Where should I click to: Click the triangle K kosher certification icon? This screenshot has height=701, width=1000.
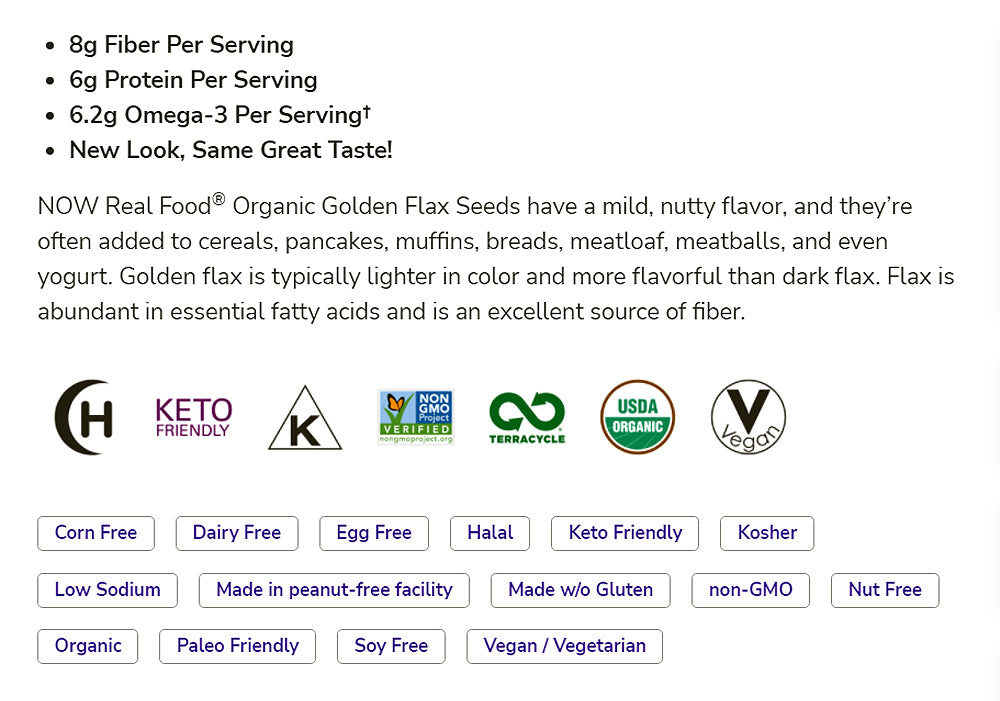pos(305,418)
